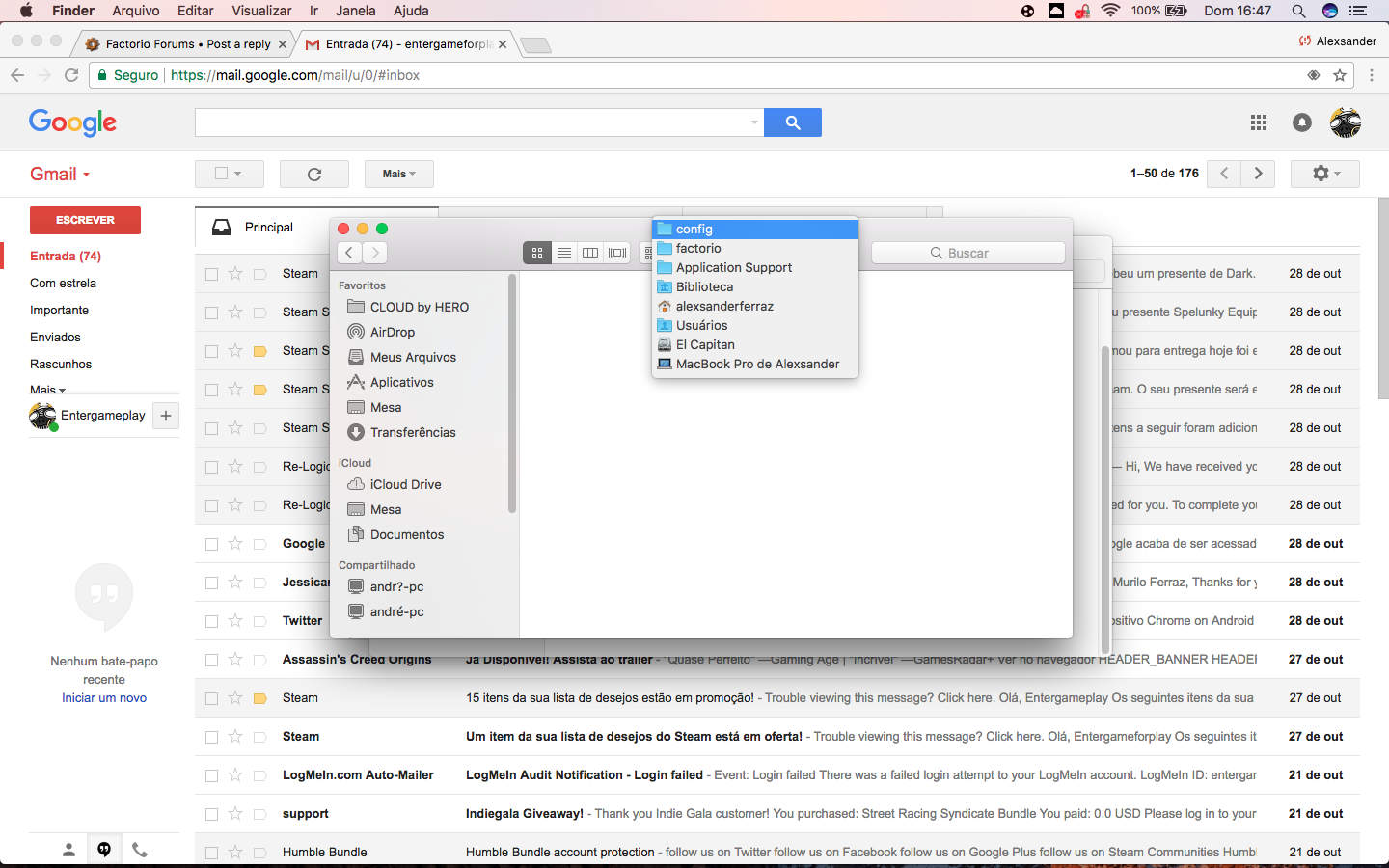Screen dimensions: 1389x868
Task: Open Chrome three-dot menu
Action: (x=1372, y=75)
